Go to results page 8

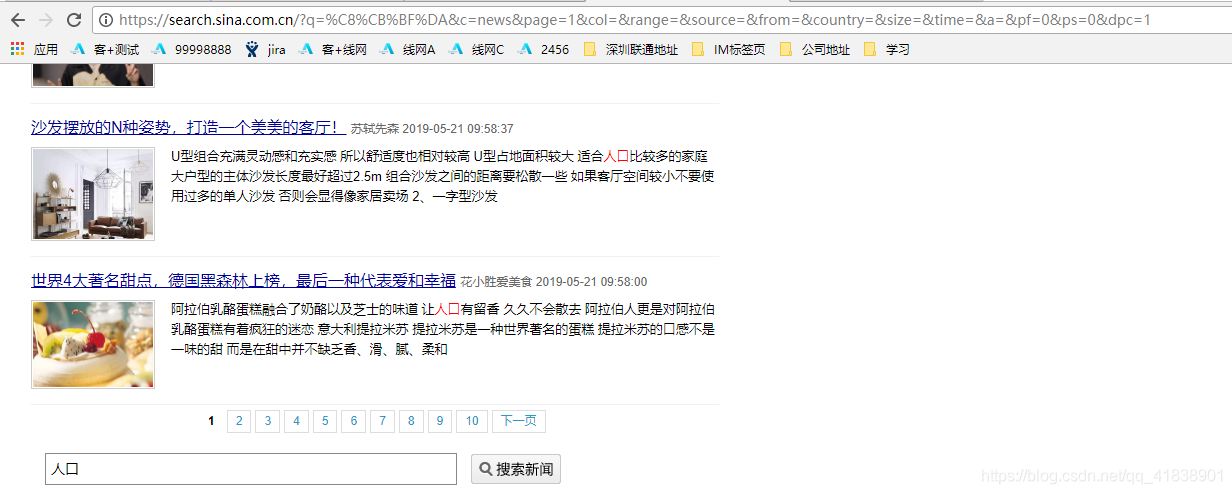click(x=411, y=421)
